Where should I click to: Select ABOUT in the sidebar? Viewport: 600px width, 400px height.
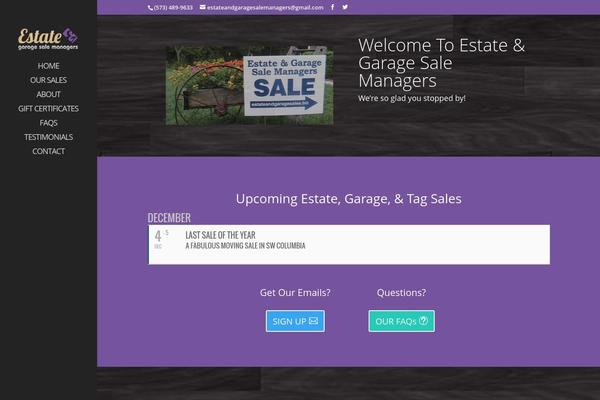click(48, 94)
